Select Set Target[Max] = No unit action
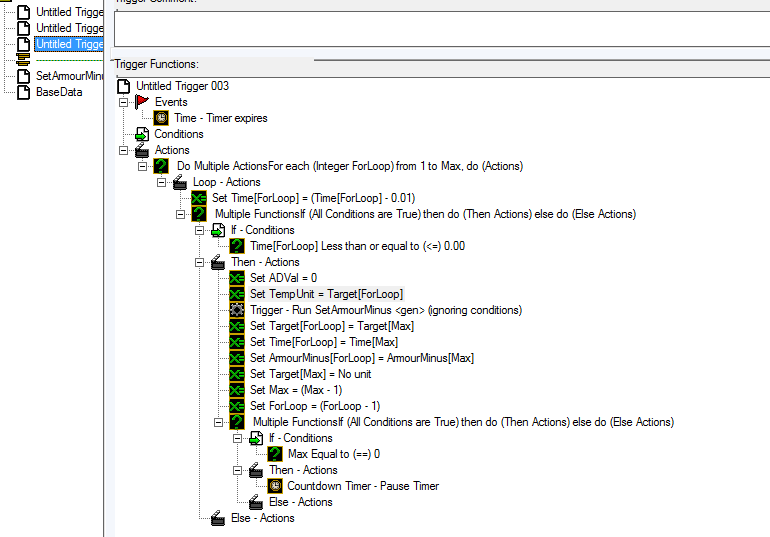 point(310,375)
